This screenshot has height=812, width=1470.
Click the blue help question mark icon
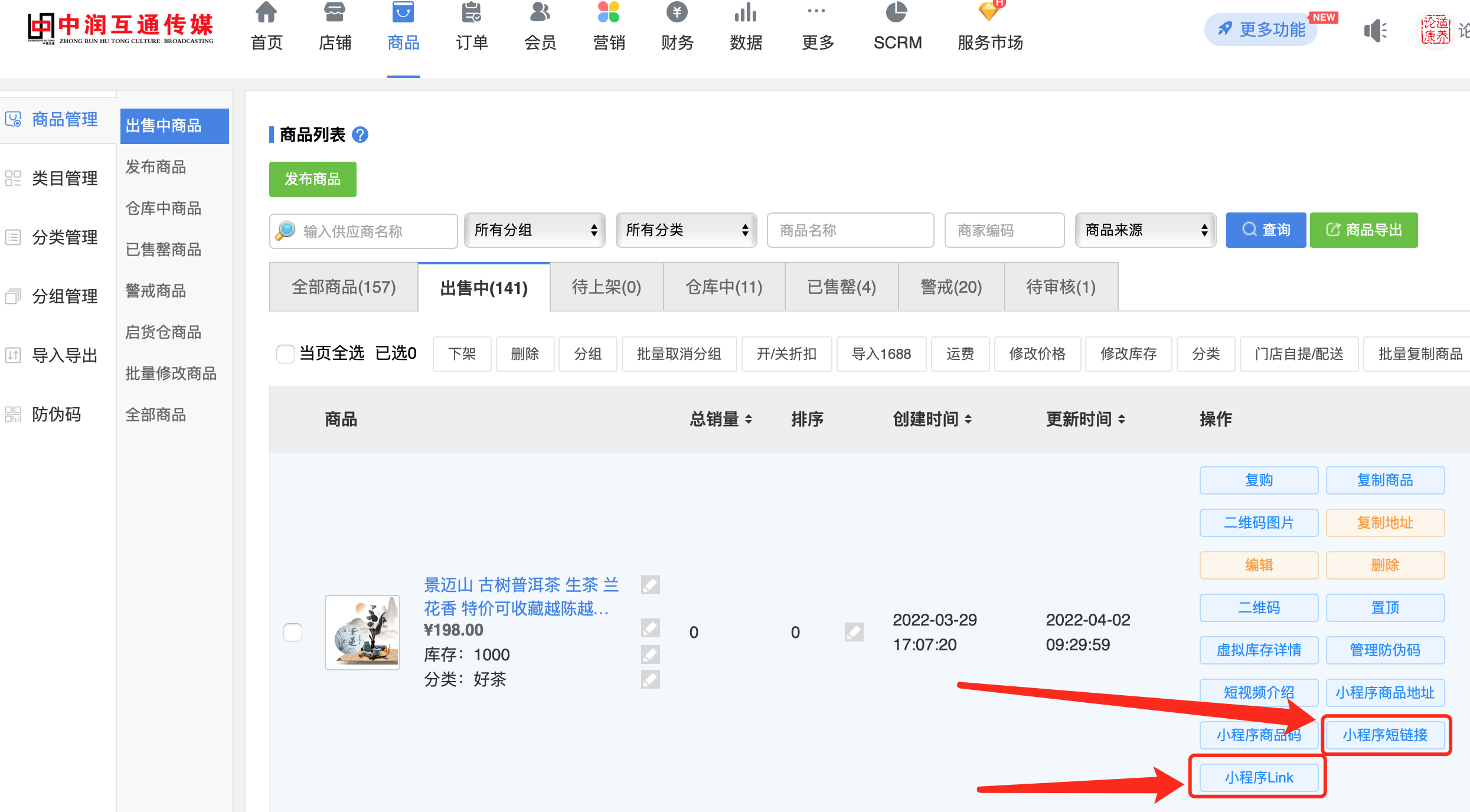[x=360, y=135]
